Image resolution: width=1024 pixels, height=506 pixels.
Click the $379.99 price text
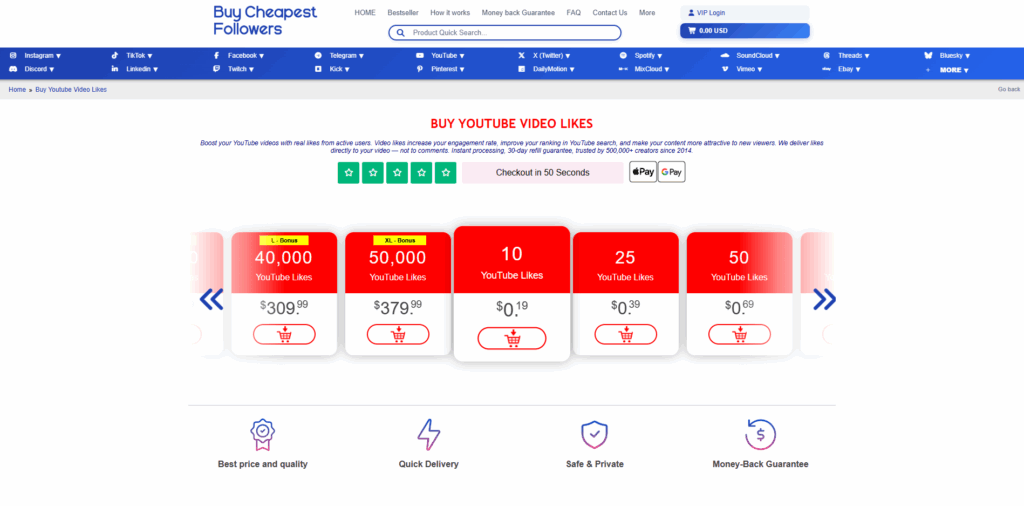pos(398,307)
